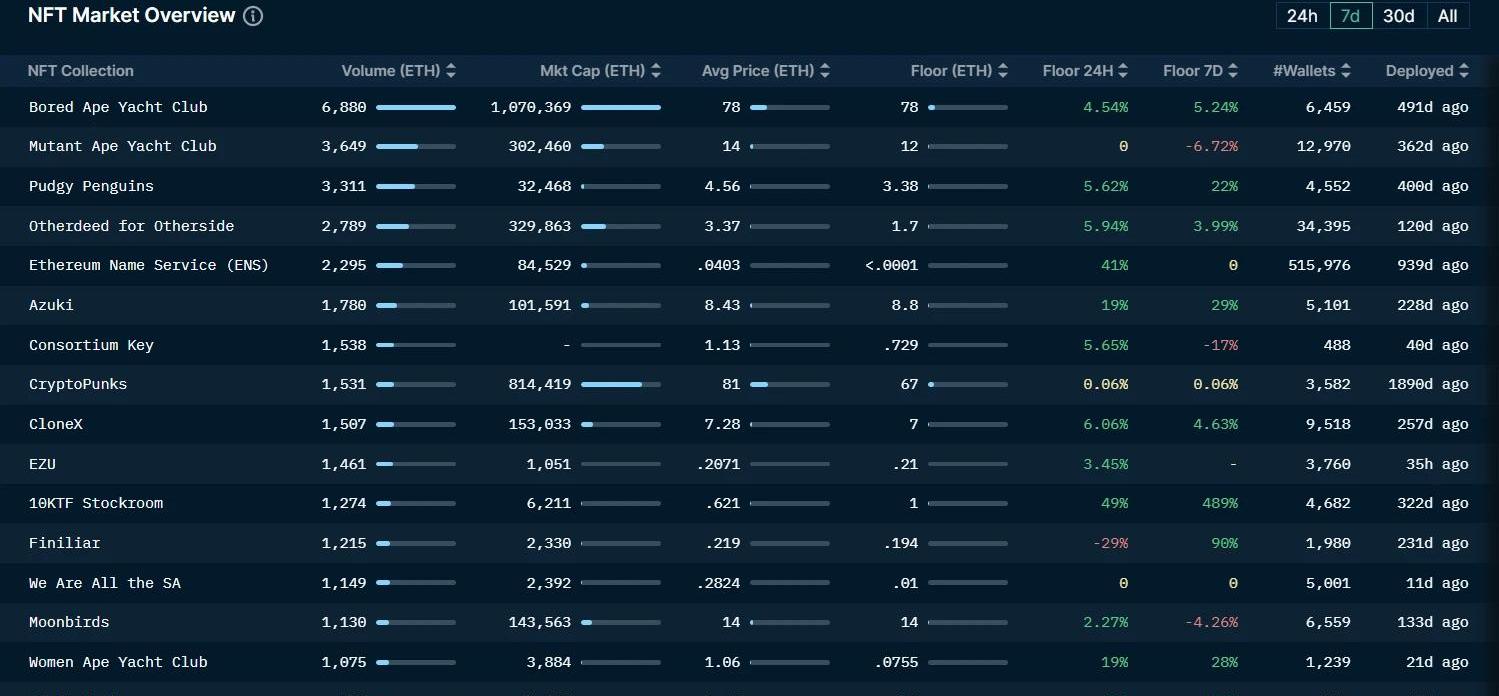
Task: Open the Pudgy Penguins collection
Action: pyautogui.click(x=91, y=186)
